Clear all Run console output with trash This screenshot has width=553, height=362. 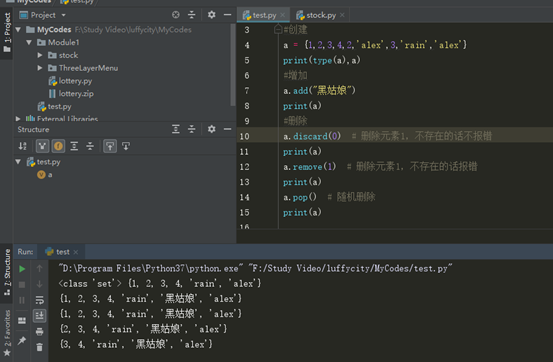[x=40, y=347]
